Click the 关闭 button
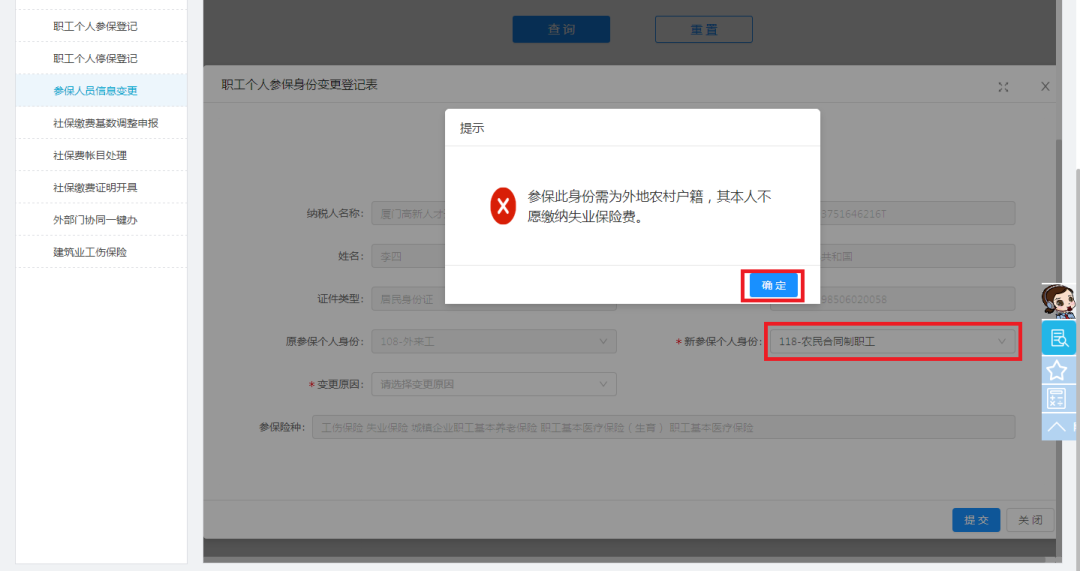The width and height of the screenshot is (1080, 571). coord(1030,520)
